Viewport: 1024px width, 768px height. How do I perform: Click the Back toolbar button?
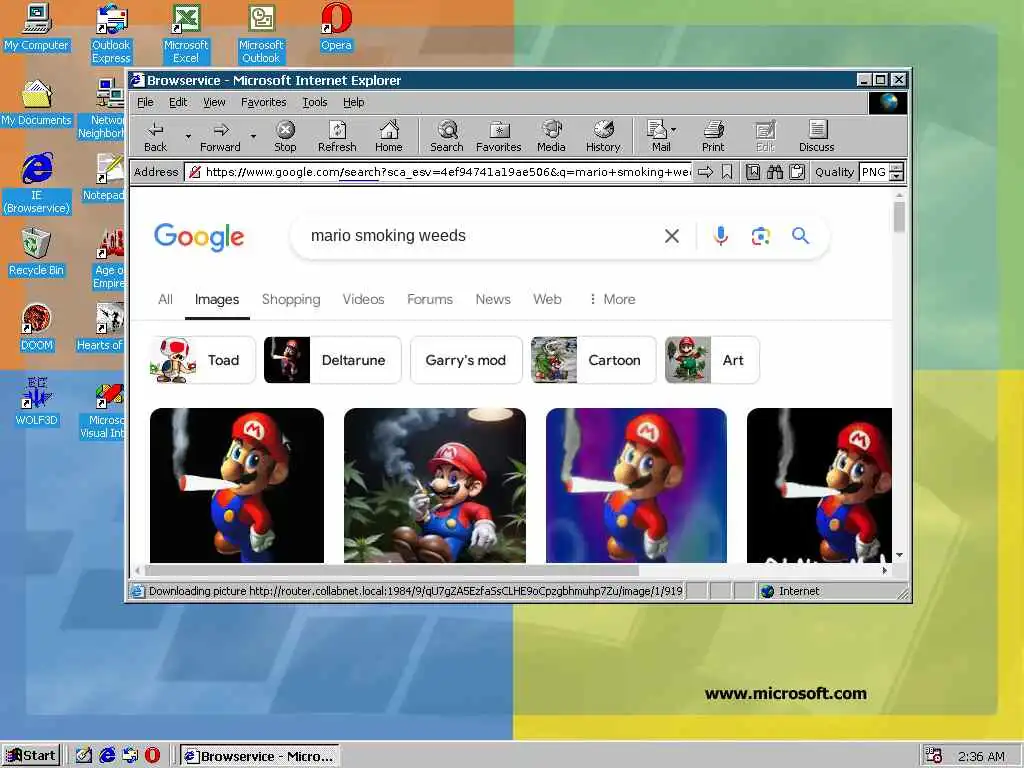[155, 136]
